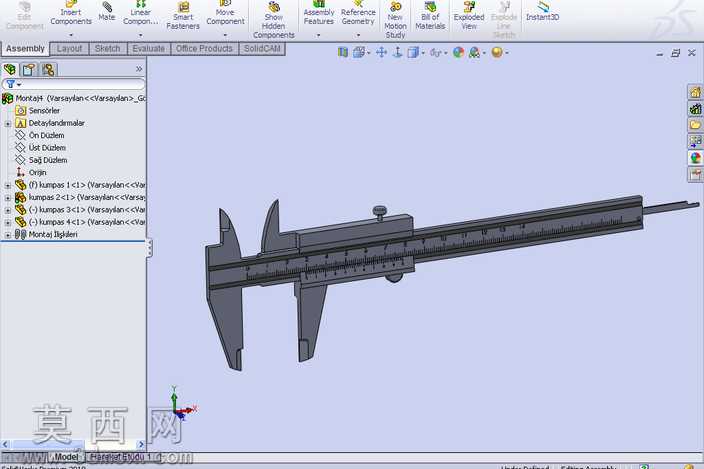This screenshot has height=469, width=704.
Task: Click Show Hidden Components
Action: [273, 20]
